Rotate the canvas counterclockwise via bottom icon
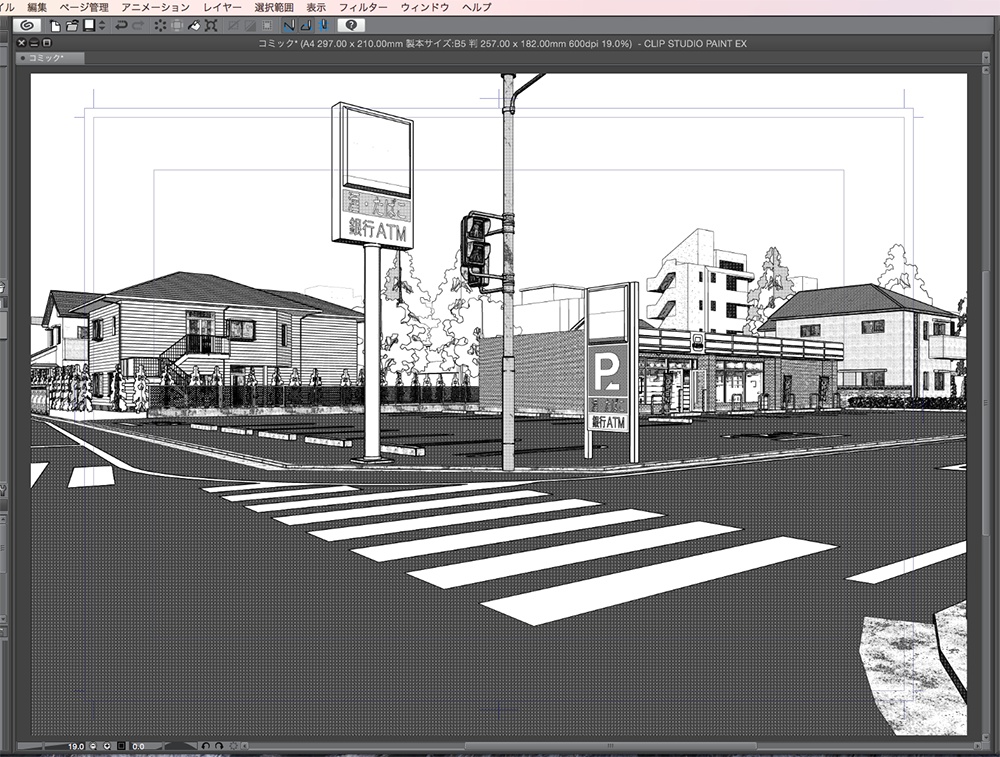This screenshot has height=757, width=1000. (x=205, y=746)
